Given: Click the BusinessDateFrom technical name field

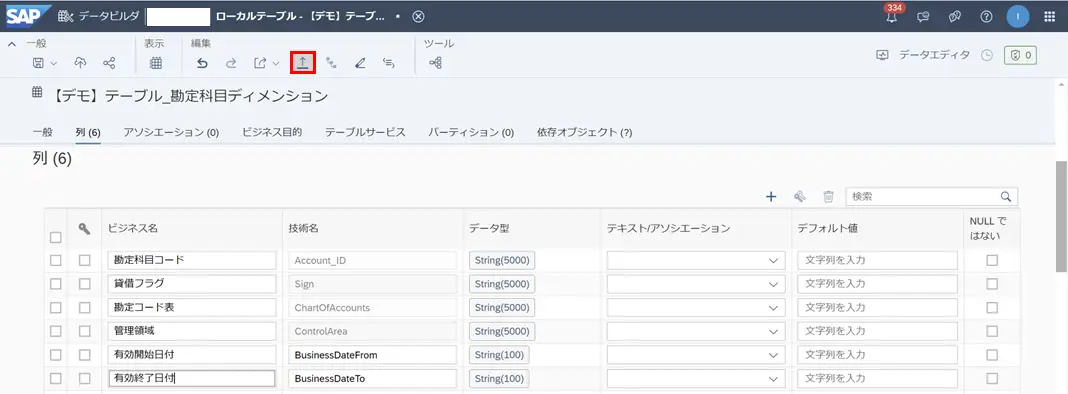Looking at the screenshot, I should [x=373, y=355].
